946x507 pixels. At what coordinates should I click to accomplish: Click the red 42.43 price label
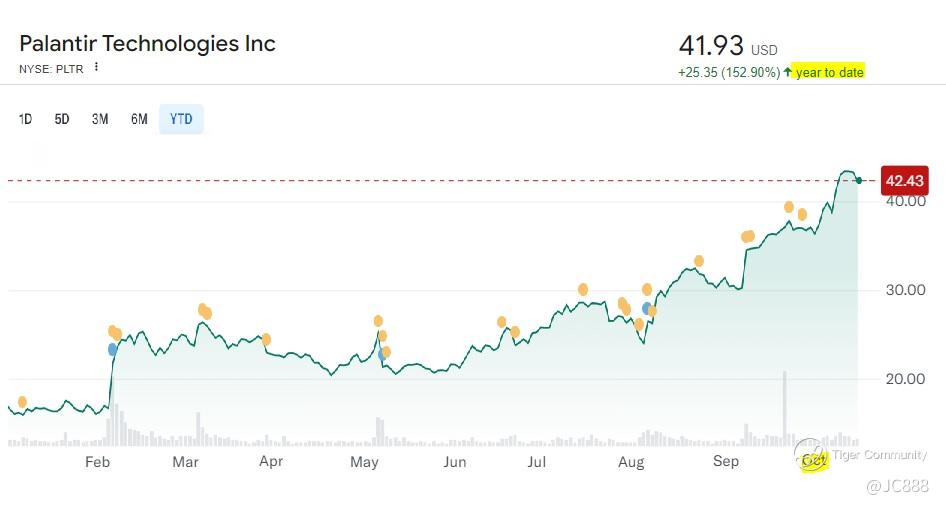point(904,180)
